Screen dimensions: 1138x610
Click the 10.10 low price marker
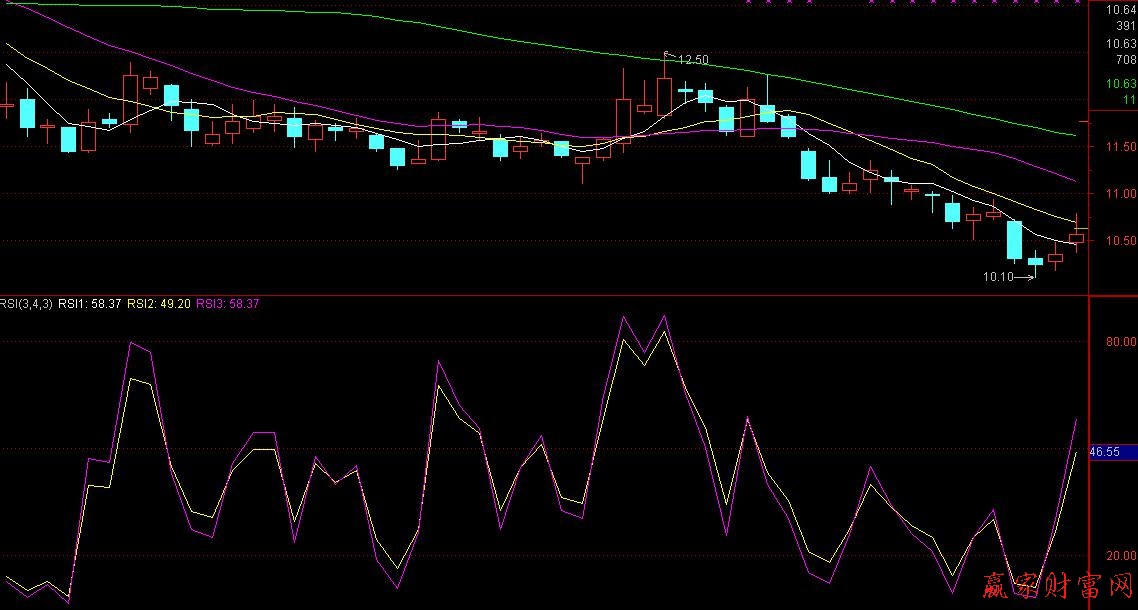point(997,277)
